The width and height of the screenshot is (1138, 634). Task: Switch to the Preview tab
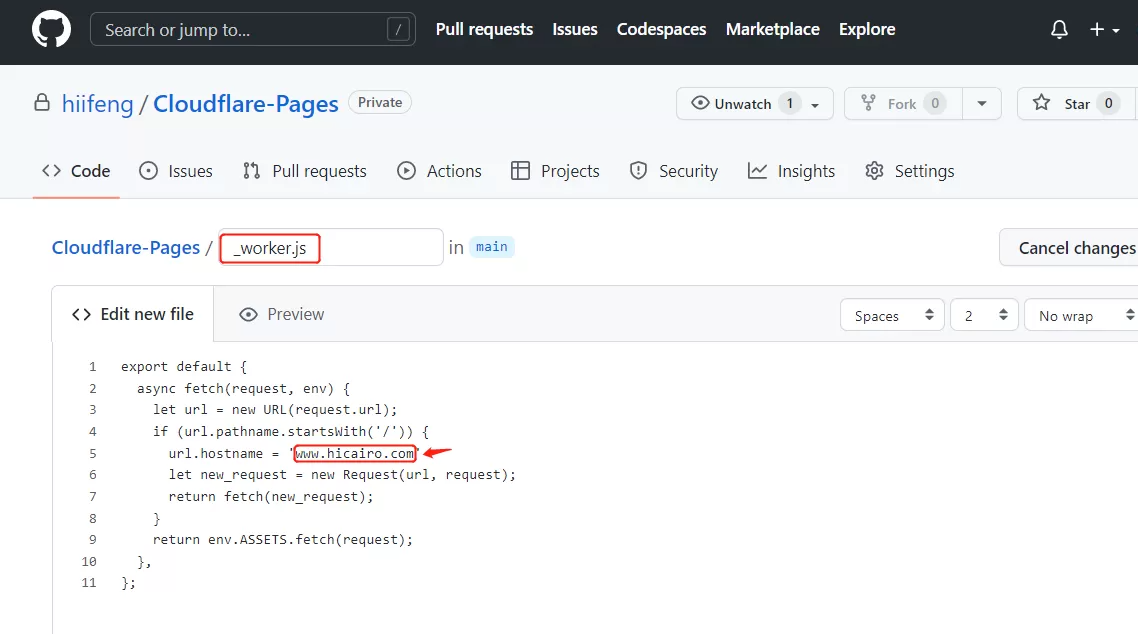pos(282,314)
